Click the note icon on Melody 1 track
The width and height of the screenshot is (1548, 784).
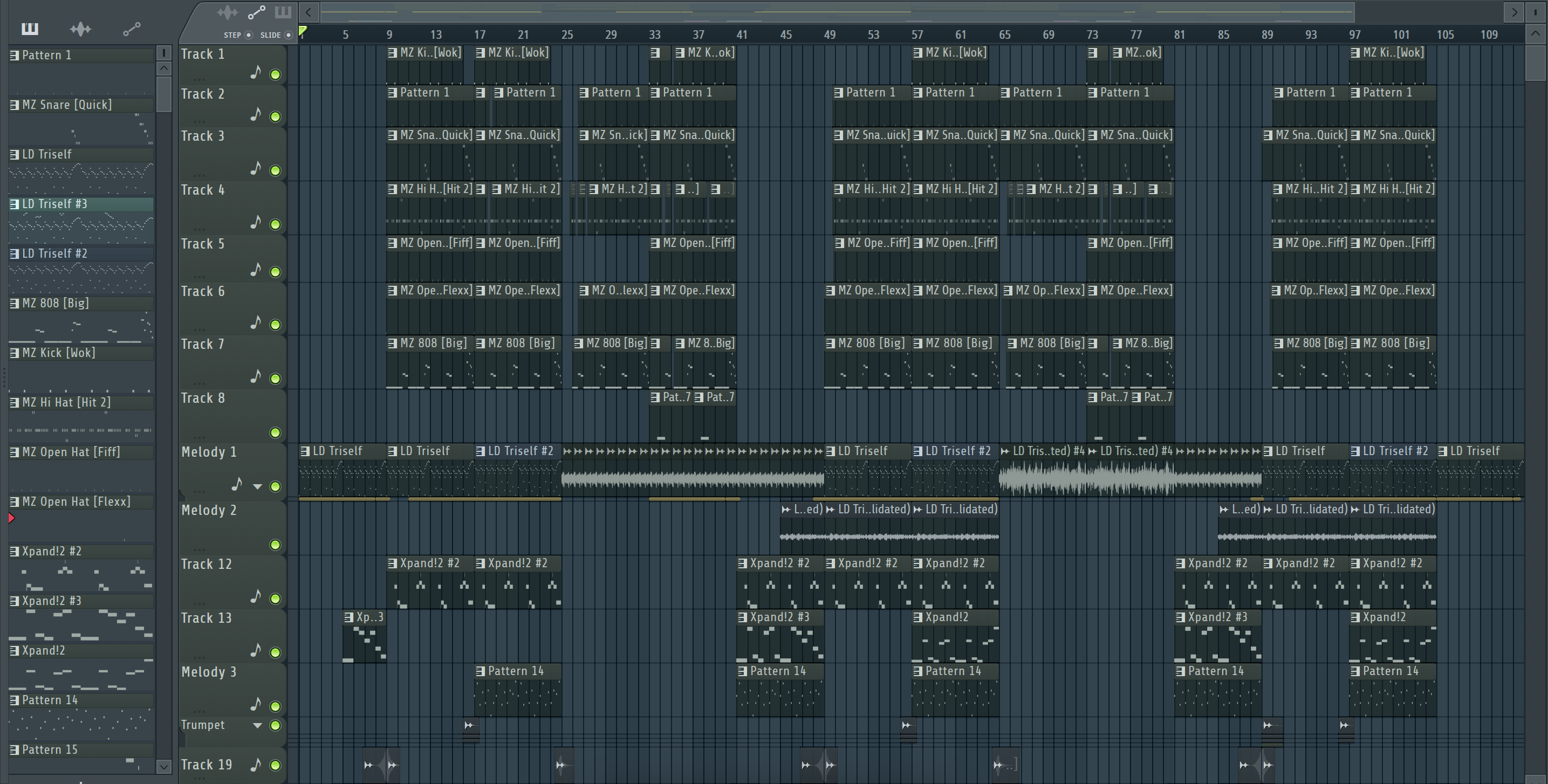237,484
